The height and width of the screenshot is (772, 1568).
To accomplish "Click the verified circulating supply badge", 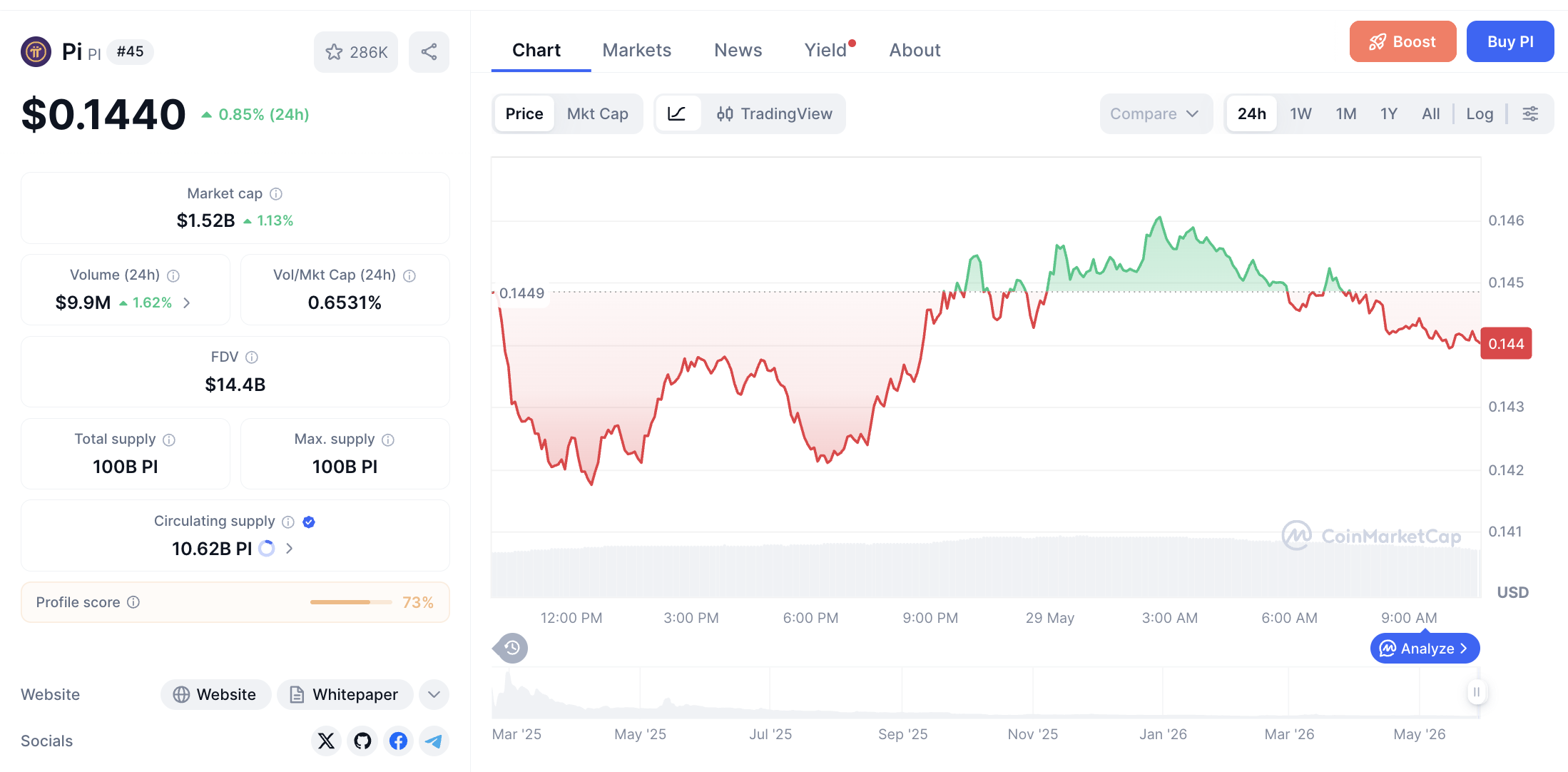I will (309, 522).
